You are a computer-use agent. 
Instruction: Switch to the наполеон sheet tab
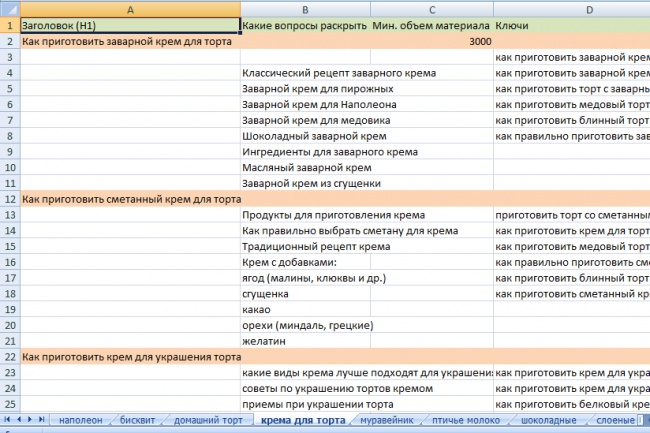[80, 420]
